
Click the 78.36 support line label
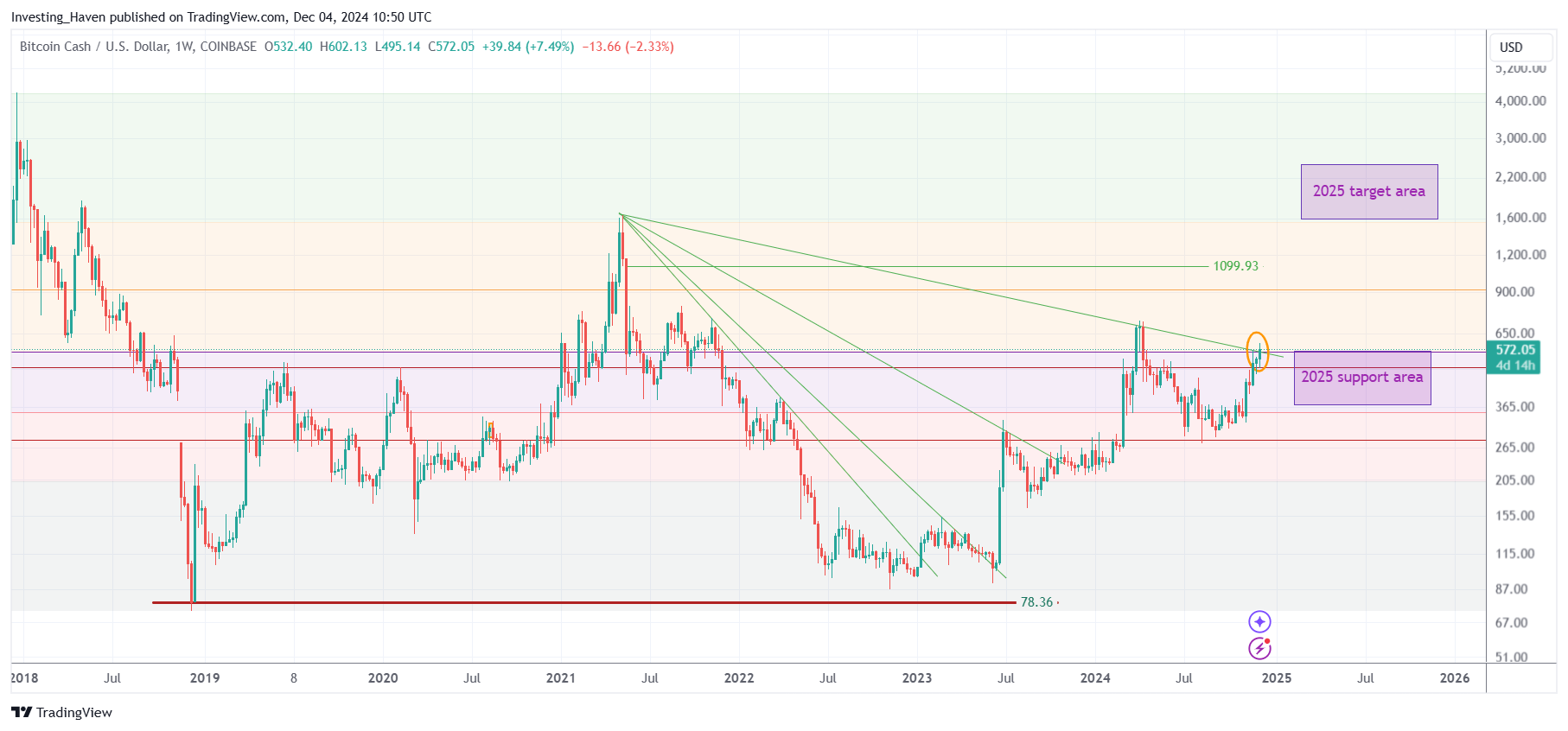tap(1036, 602)
